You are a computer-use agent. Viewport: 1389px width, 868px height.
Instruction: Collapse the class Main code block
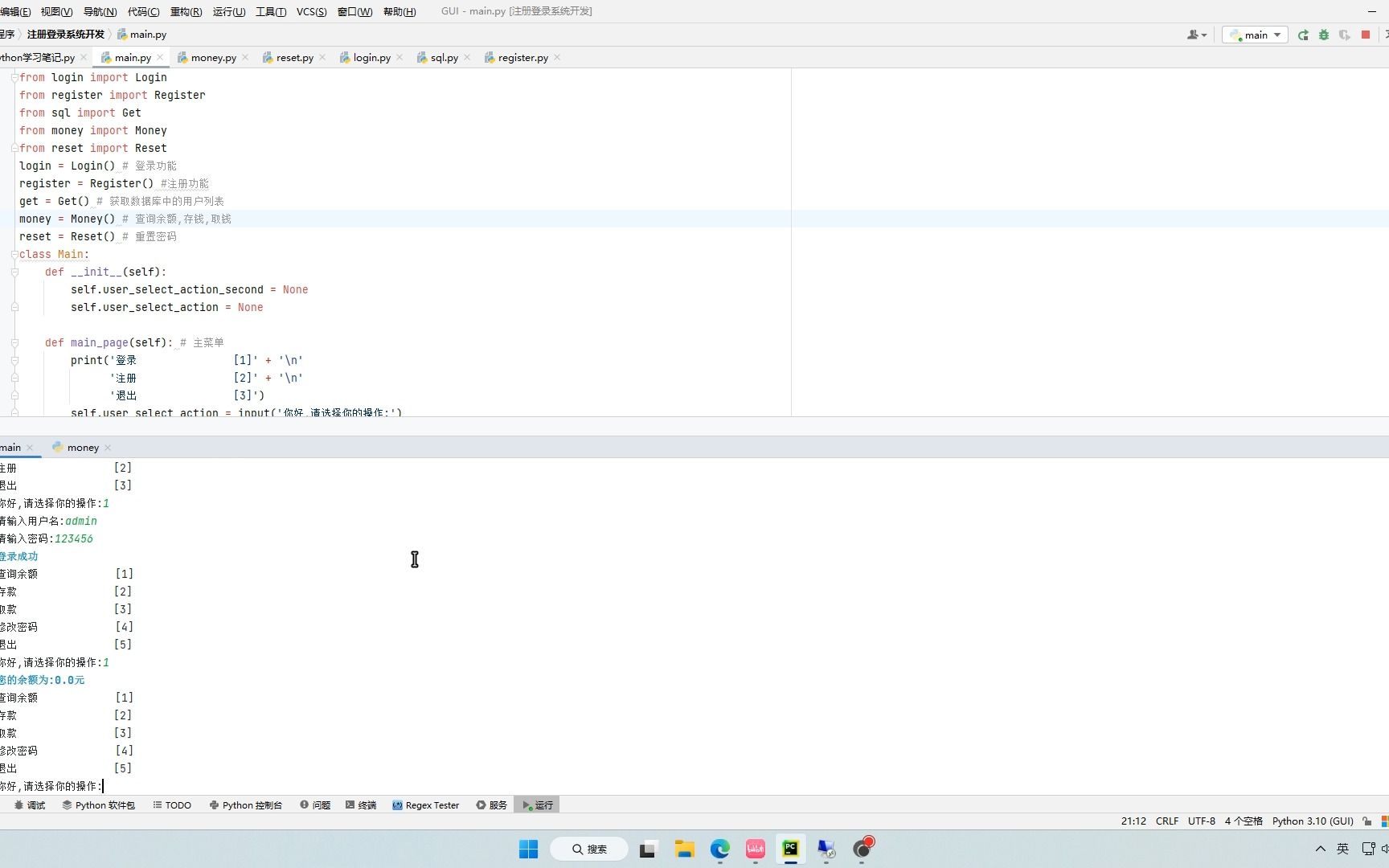pyautogui.click(x=14, y=254)
